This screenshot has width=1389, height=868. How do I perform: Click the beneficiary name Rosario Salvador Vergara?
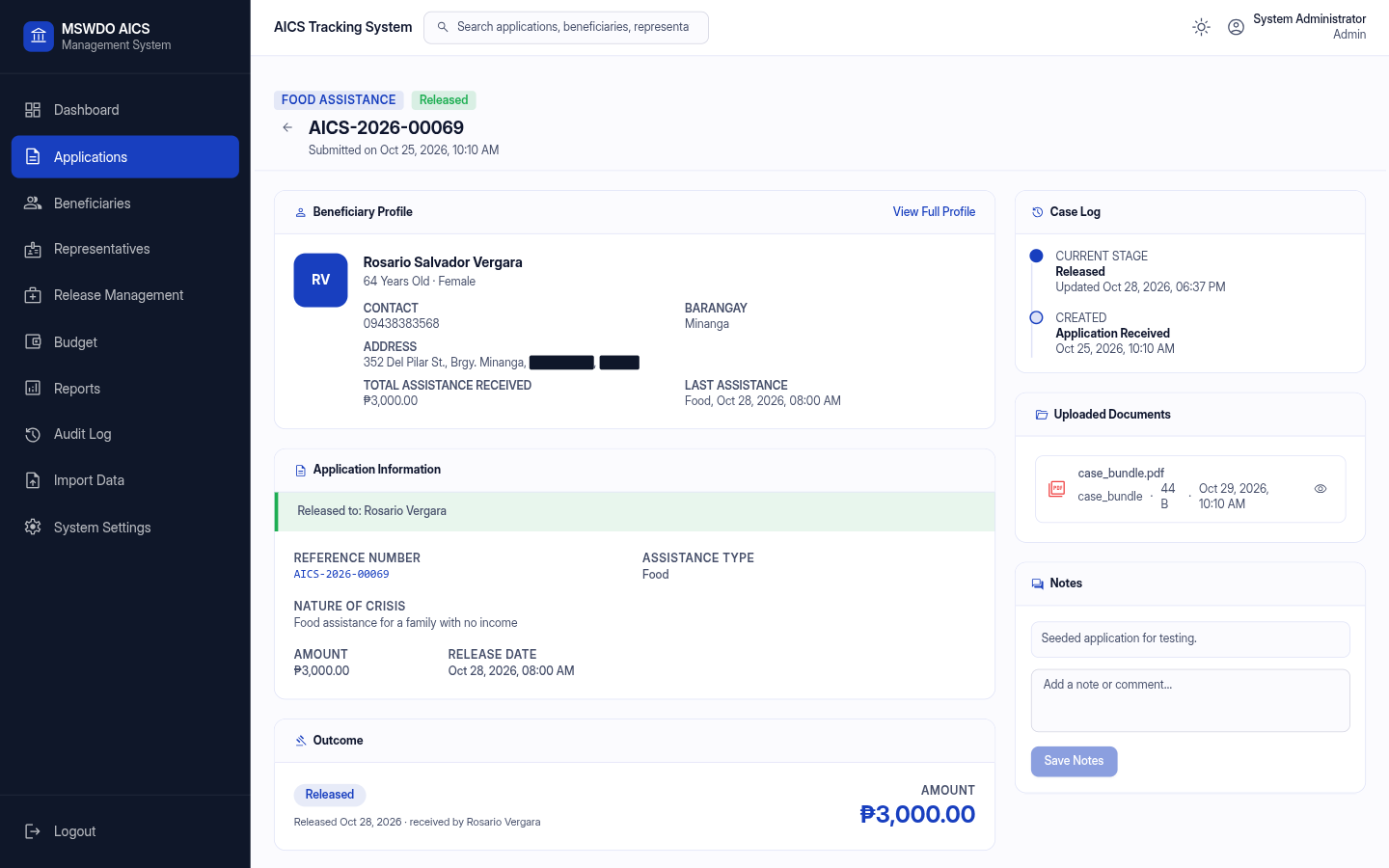pyautogui.click(x=443, y=262)
